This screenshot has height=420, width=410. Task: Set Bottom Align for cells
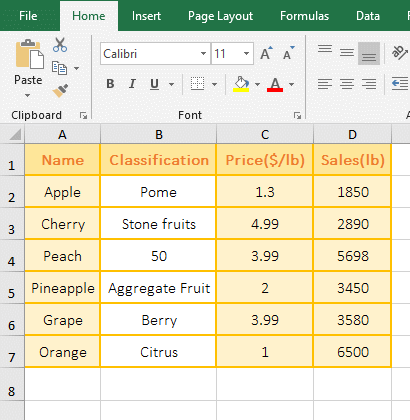click(369, 53)
